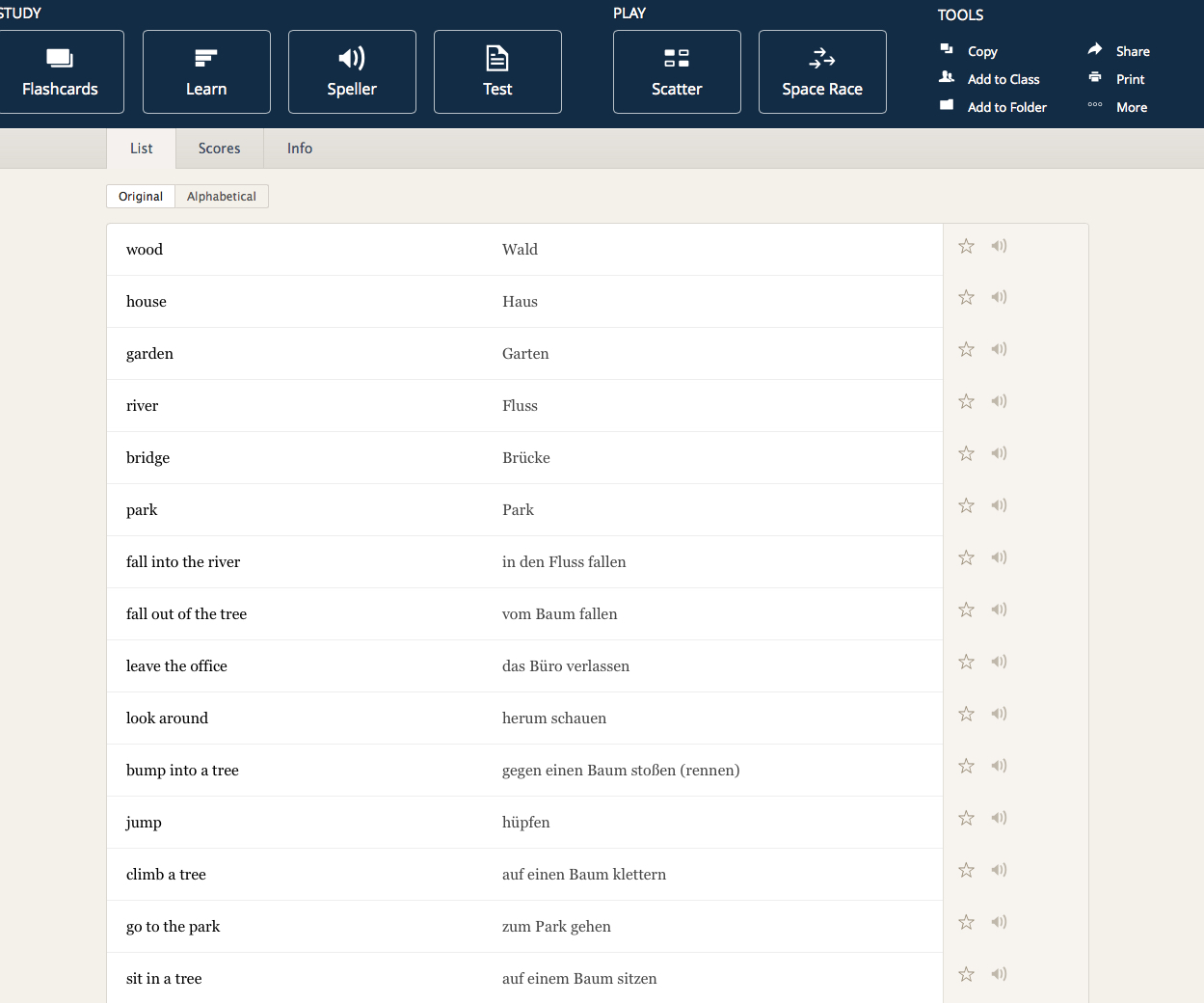Viewport: 1204px width, 1003px height.
Task: Switch to the Info tab
Action: 300,149
